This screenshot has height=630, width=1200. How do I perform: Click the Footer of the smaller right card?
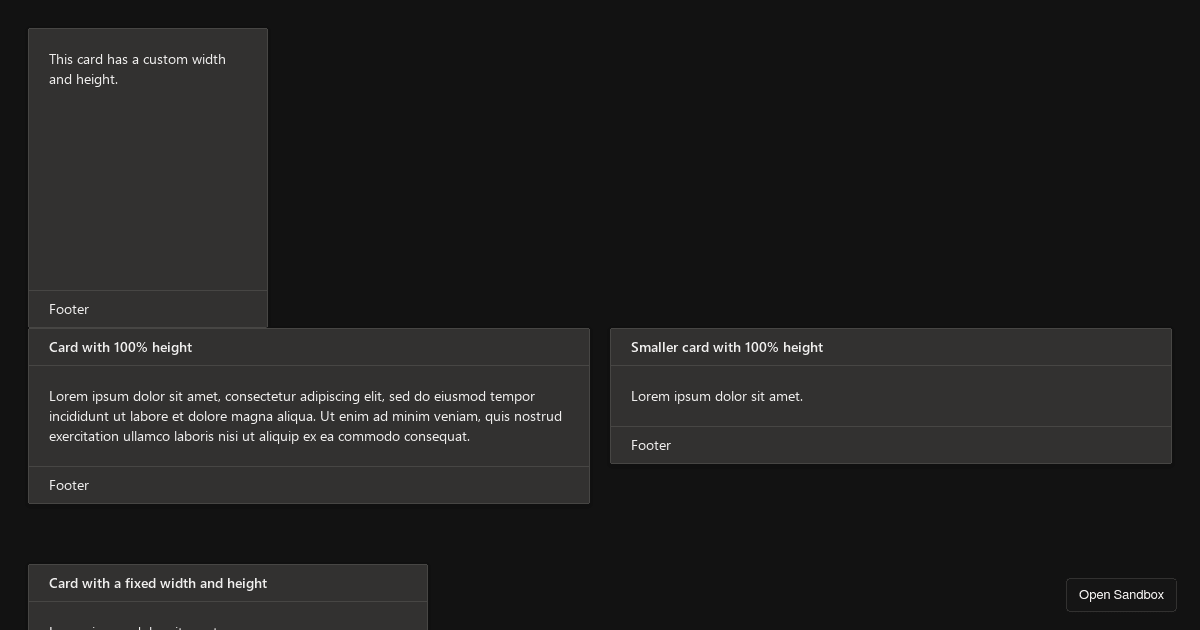pyautogui.click(x=651, y=445)
